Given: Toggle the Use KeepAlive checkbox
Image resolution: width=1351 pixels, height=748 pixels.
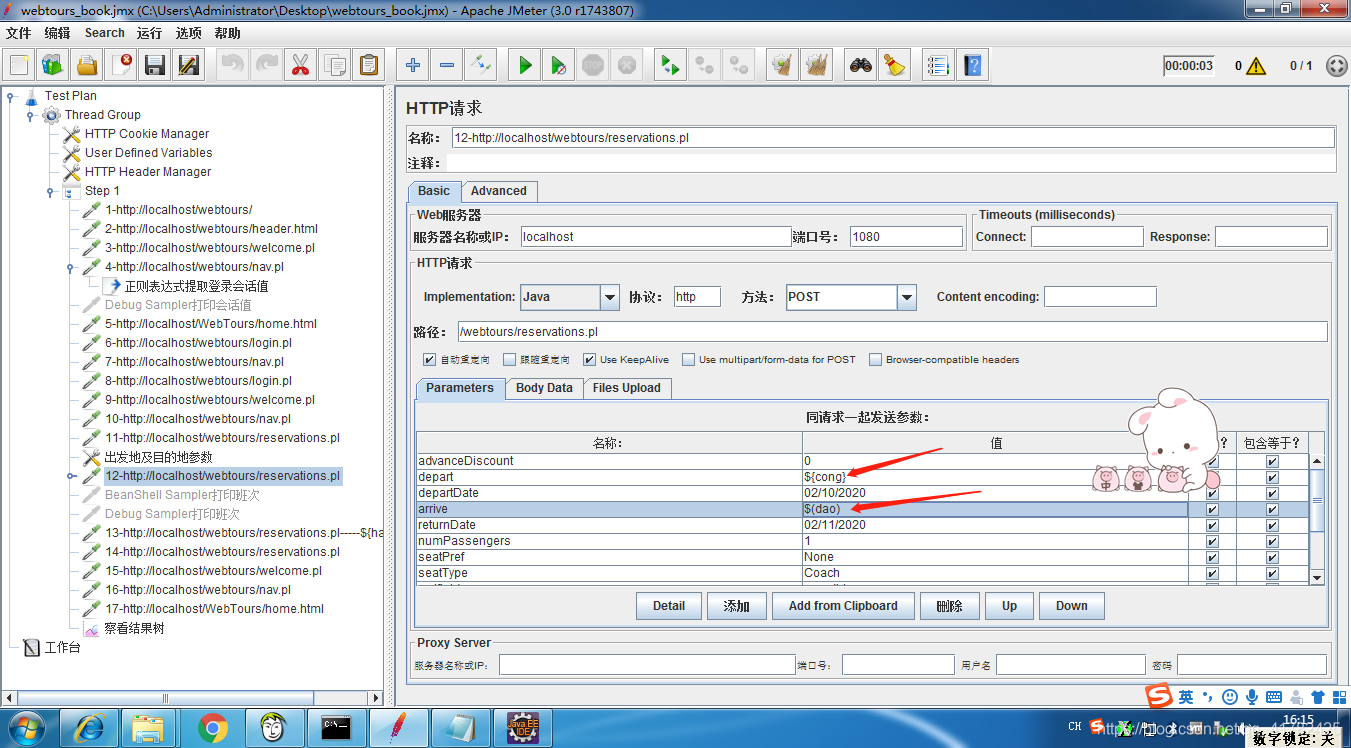Looking at the screenshot, I should tap(590, 360).
